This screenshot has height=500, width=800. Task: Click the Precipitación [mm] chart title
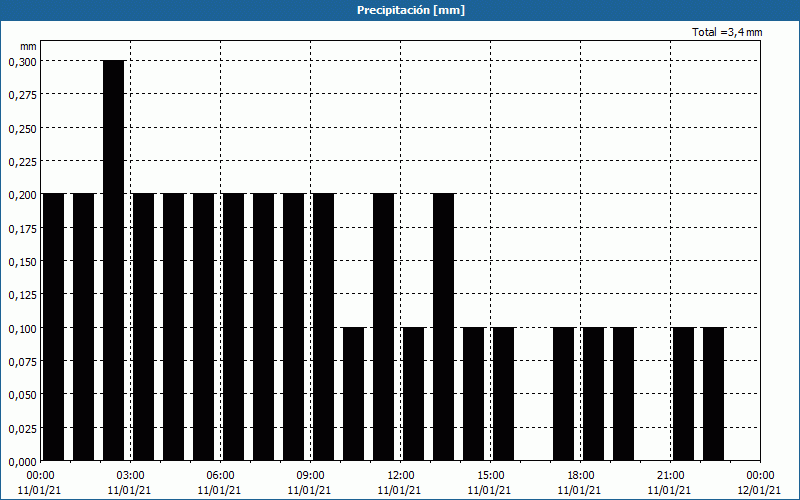click(x=411, y=10)
